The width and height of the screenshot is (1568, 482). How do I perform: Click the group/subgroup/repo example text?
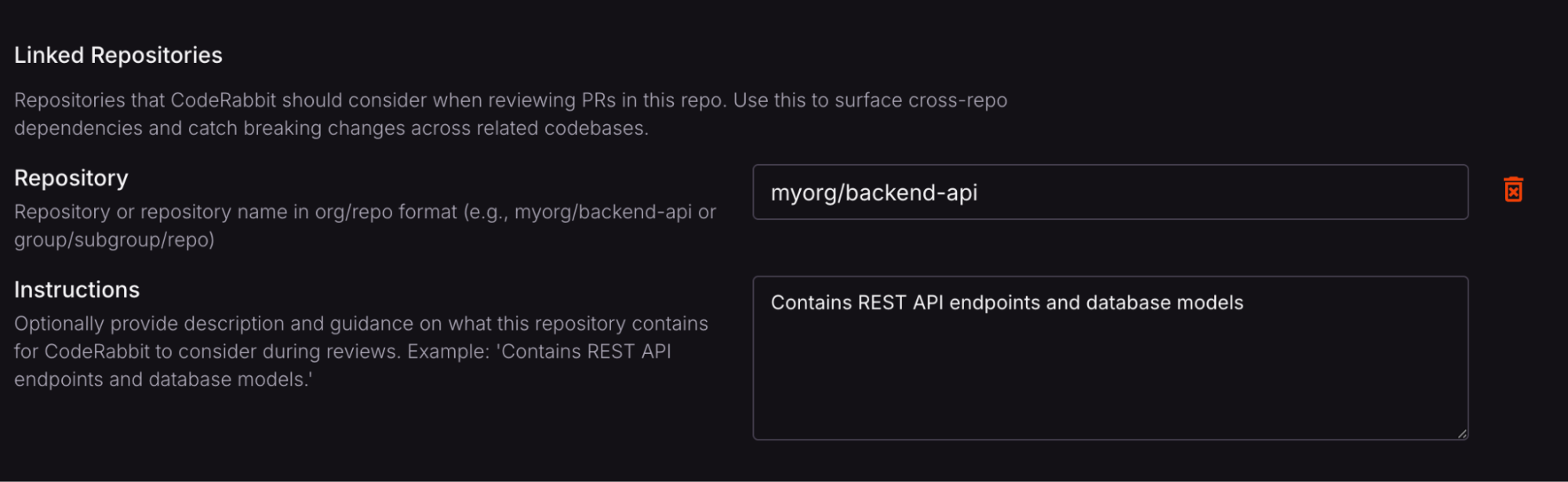[x=115, y=240]
